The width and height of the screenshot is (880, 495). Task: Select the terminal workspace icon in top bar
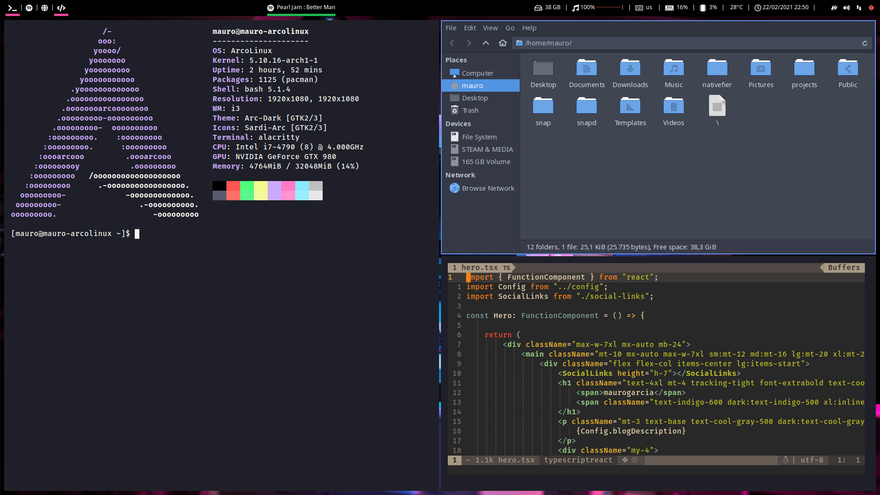[11, 7]
